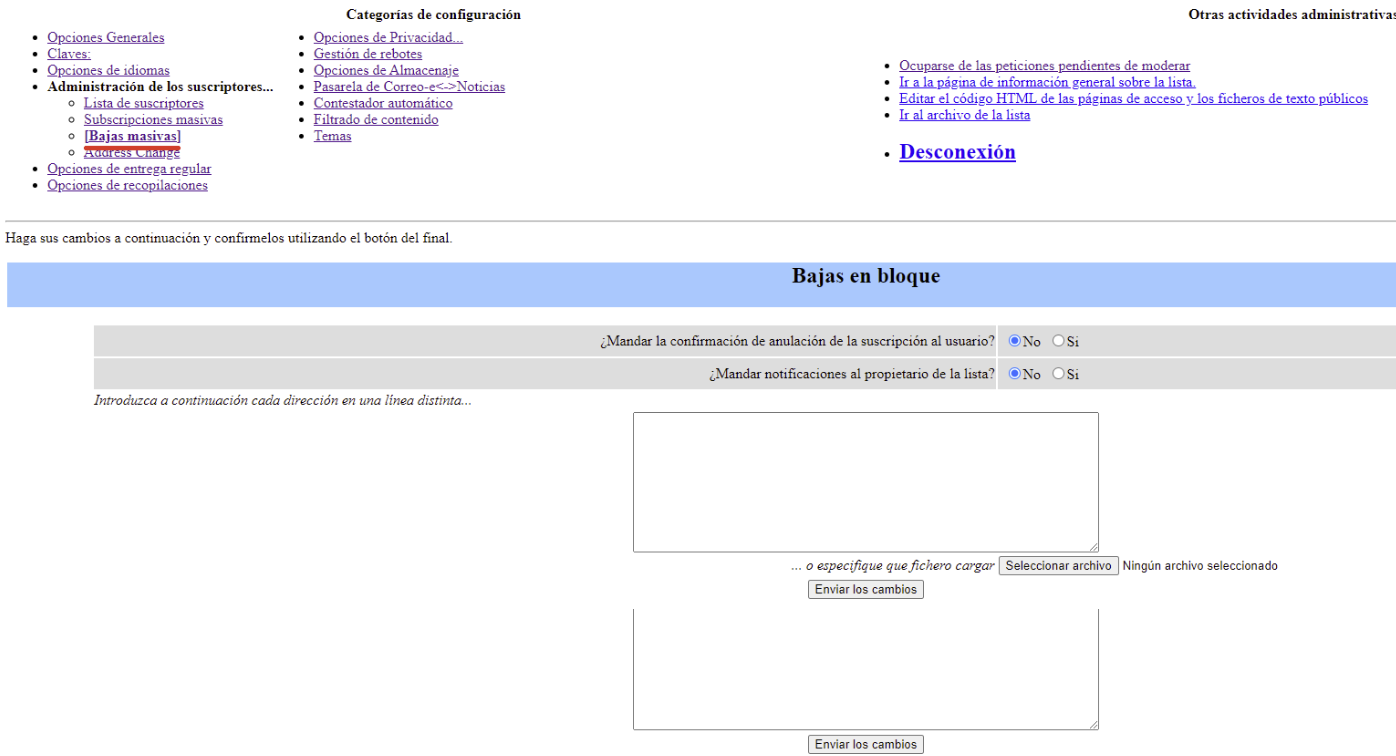Open Opciones de Almacenaje
The image size is (1396, 756).
[386, 71]
